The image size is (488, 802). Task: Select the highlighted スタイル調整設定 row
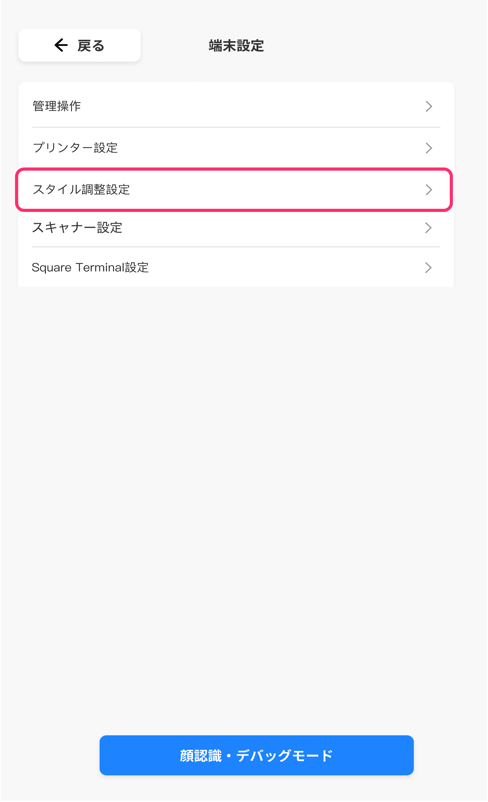point(234,190)
